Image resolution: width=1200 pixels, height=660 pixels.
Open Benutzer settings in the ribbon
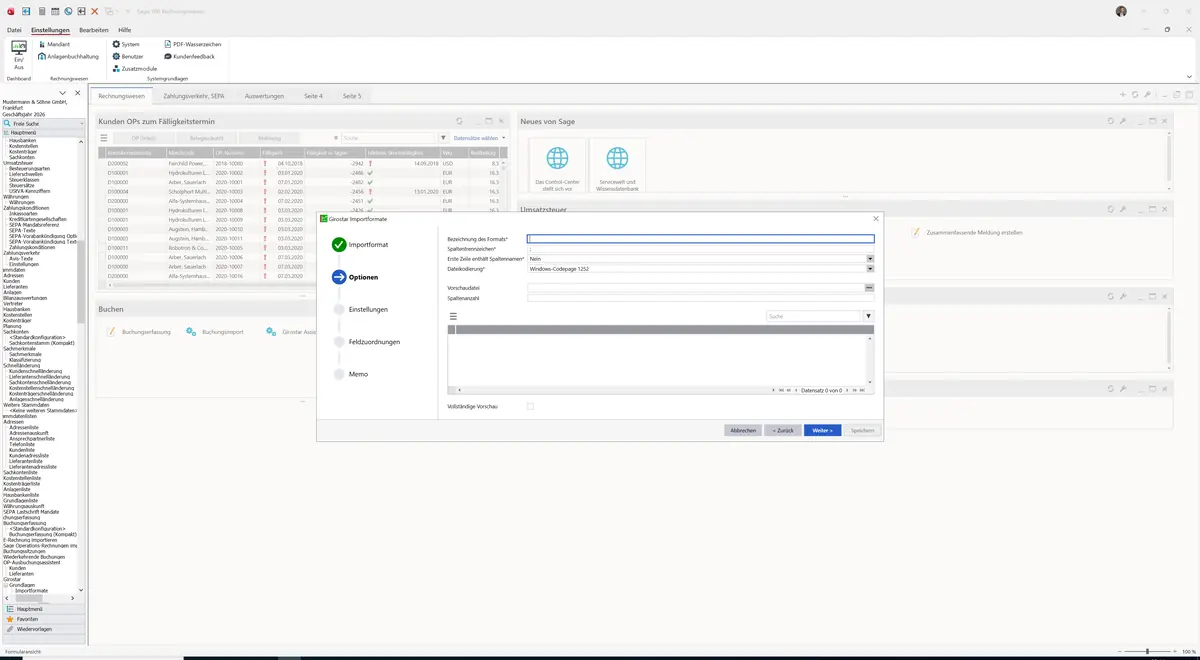(129, 56)
